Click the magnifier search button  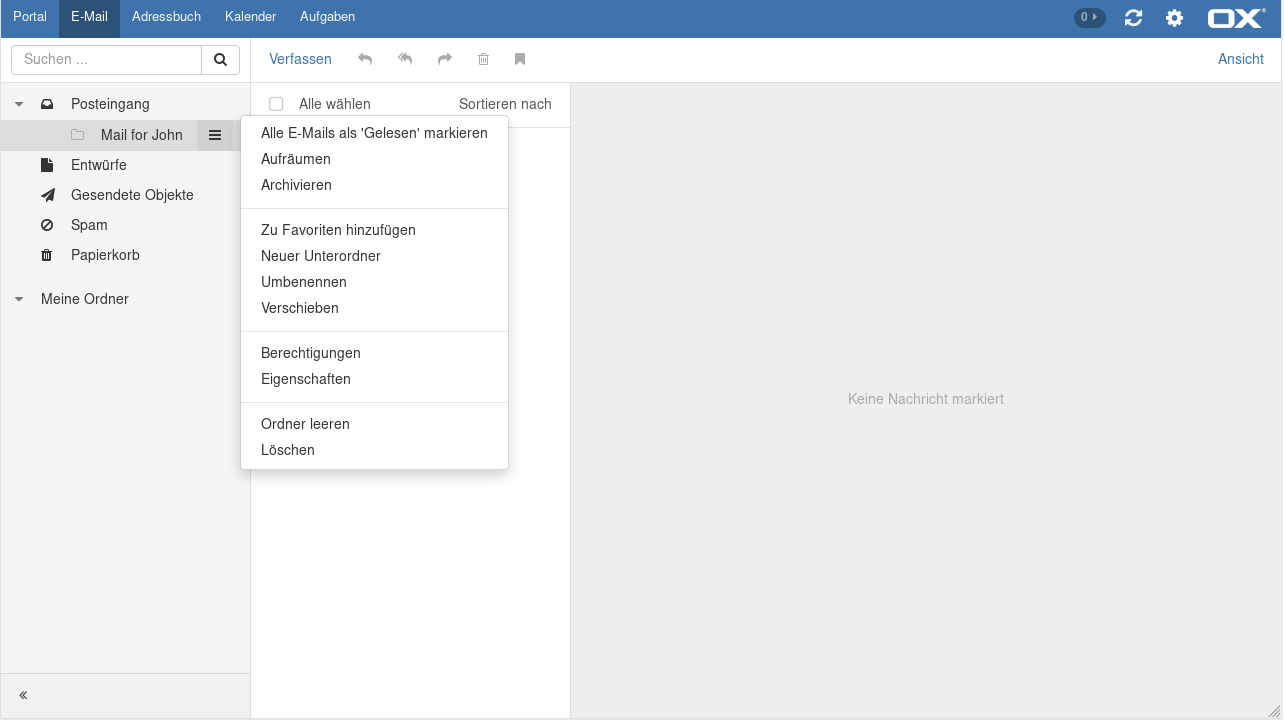(x=220, y=60)
